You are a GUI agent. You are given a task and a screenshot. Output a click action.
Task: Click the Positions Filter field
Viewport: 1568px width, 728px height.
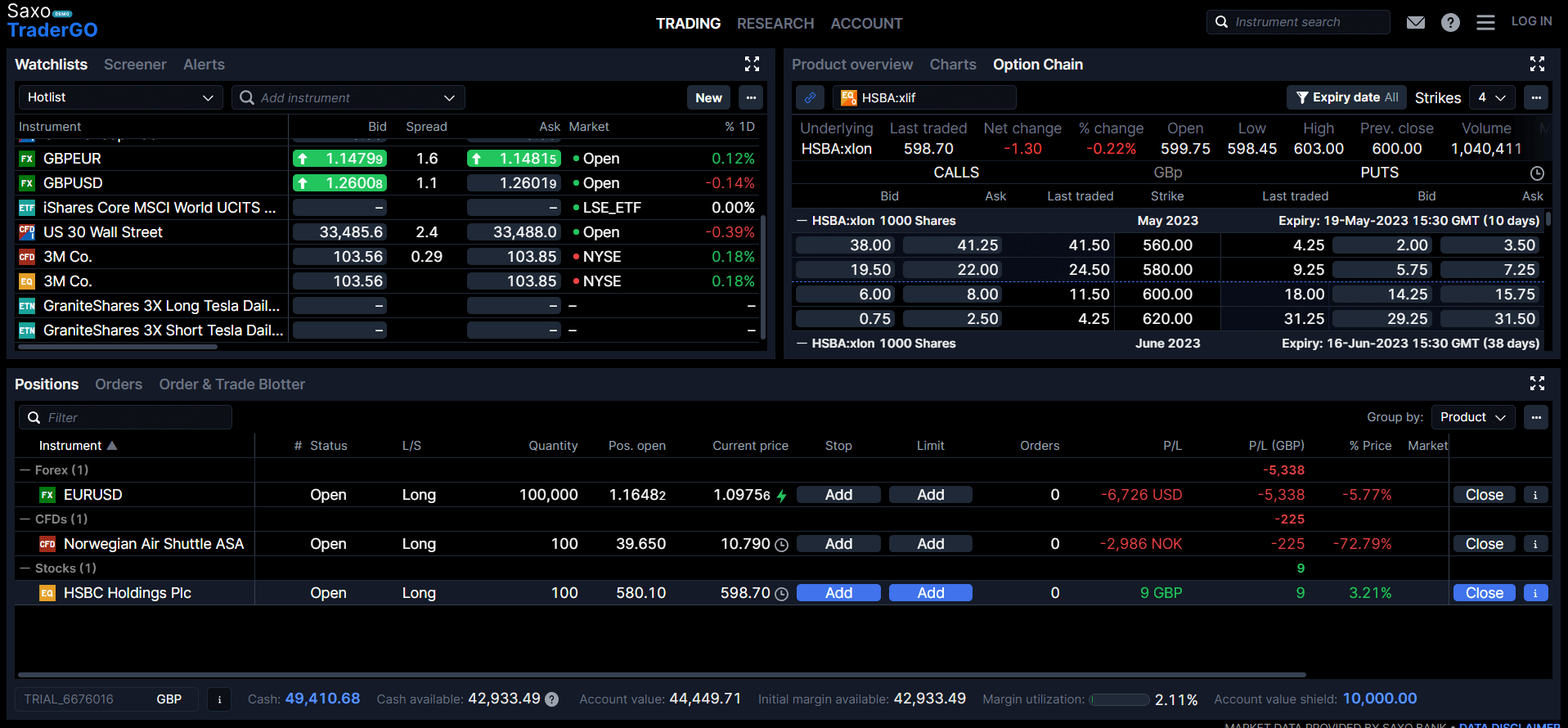(125, 417)
